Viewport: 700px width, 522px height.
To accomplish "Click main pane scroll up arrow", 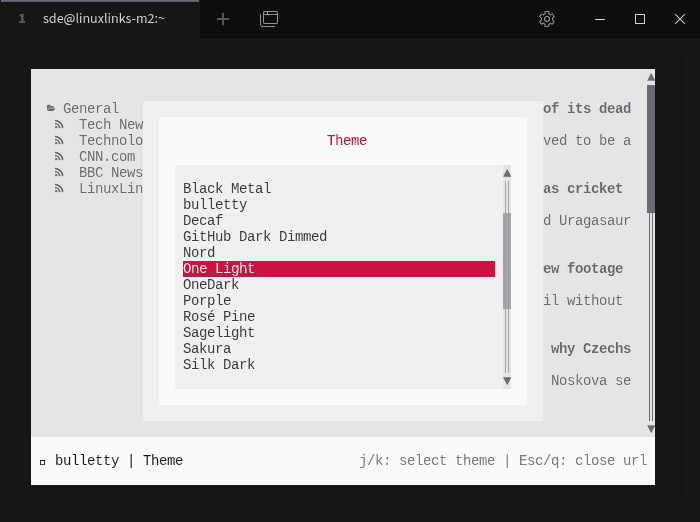I will [651, 77].
